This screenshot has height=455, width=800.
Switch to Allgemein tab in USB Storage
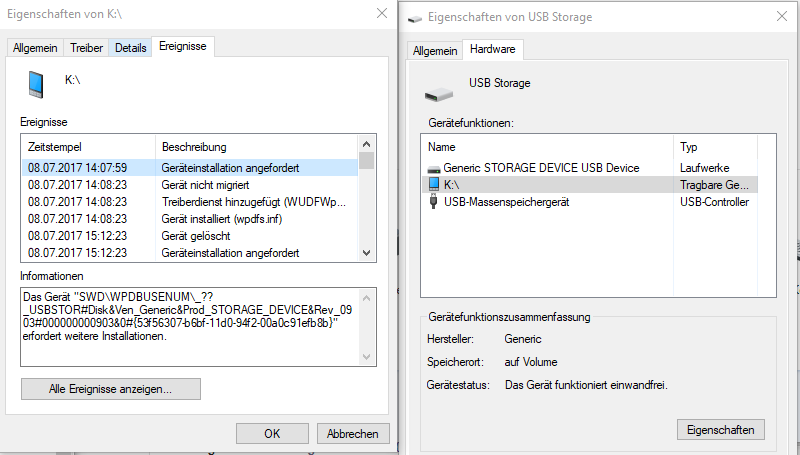coord(435,50)
